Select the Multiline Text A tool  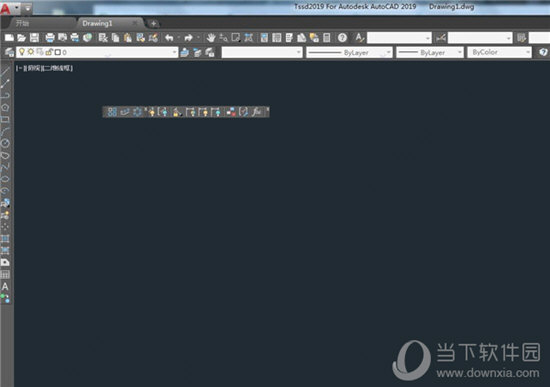click(x=5, y=286)
